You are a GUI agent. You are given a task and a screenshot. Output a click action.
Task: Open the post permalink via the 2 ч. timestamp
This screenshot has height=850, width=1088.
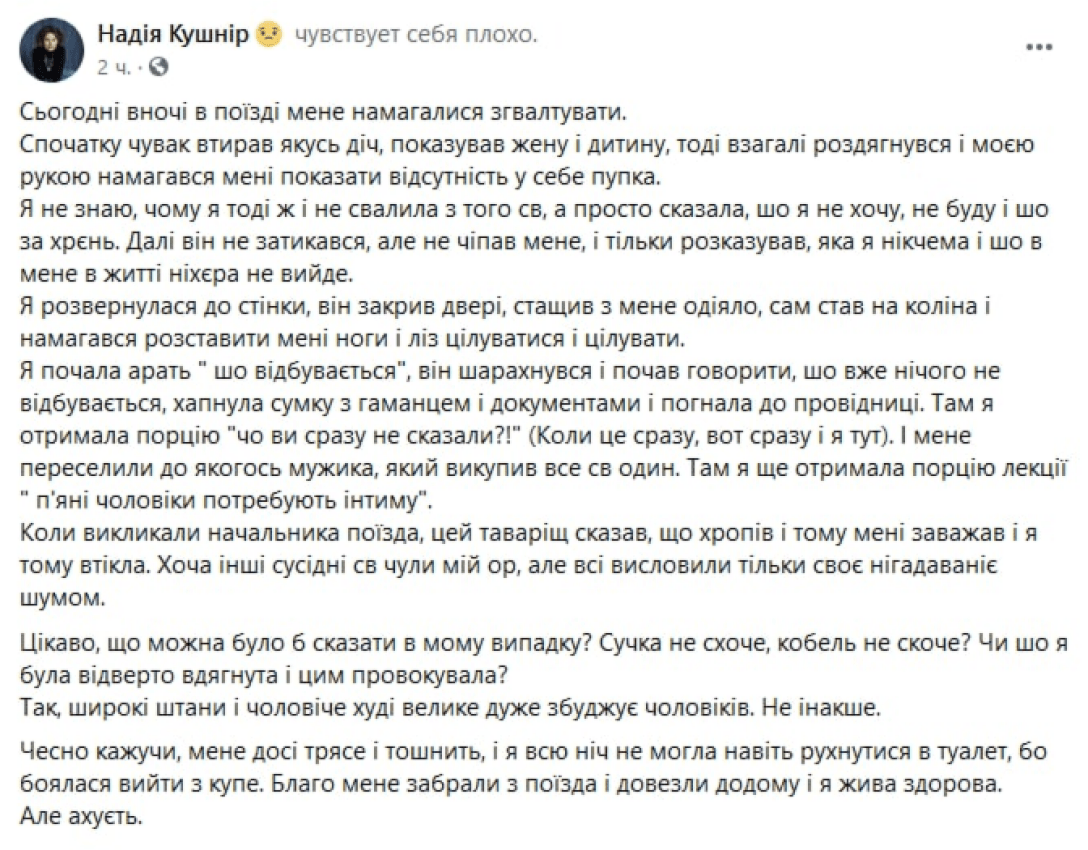(x=115, y=68)
